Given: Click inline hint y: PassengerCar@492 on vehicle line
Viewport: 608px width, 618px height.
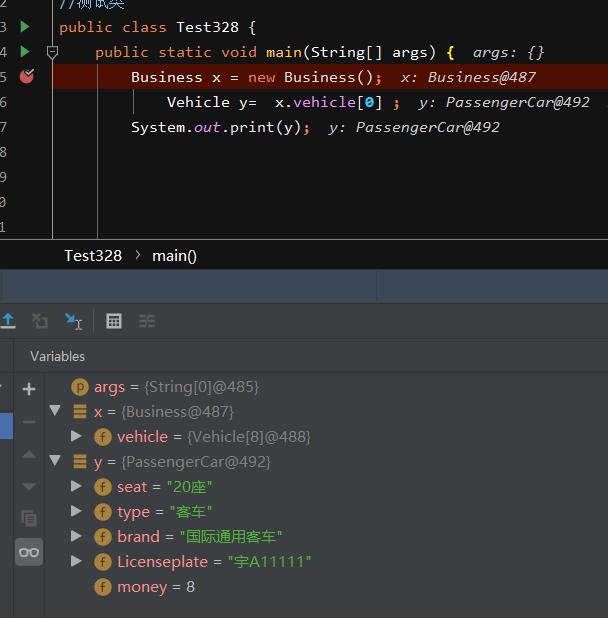Looking at the screenshot, I should 504,102.
